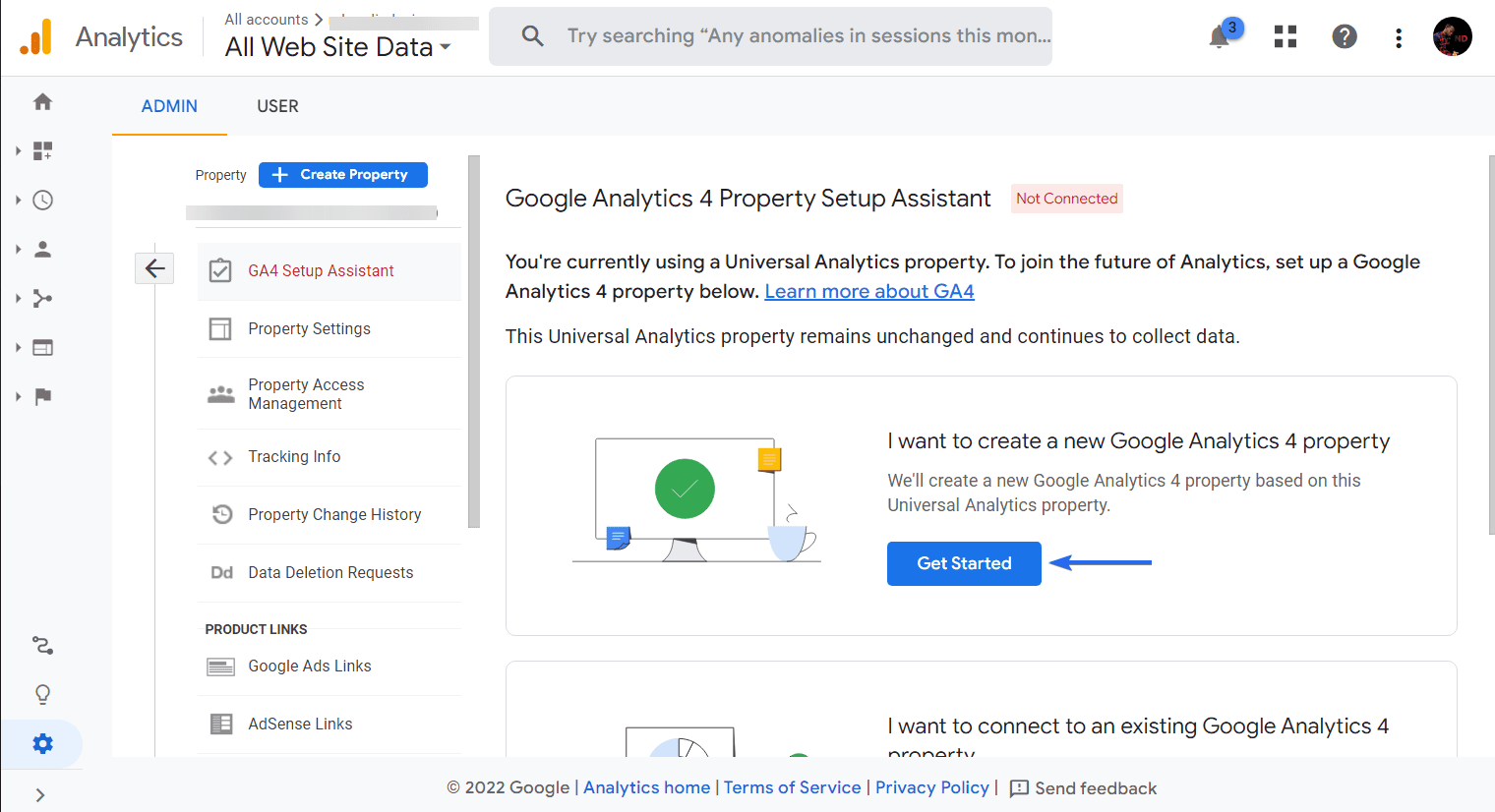
Task: Click the Help question mark icon
Action: tap(1344, 36)
